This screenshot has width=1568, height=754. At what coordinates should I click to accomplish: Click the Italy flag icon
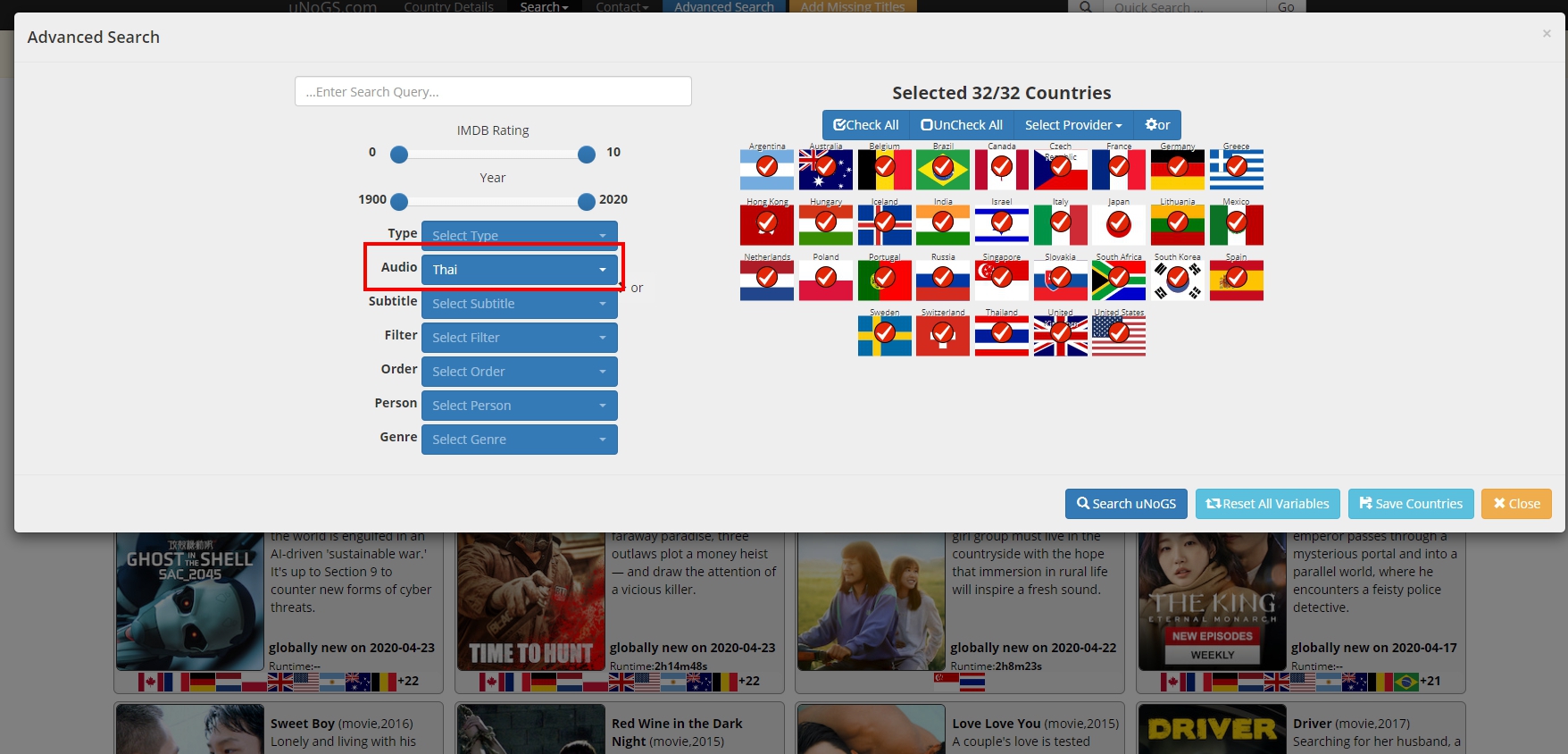(x=1061, y=224)
